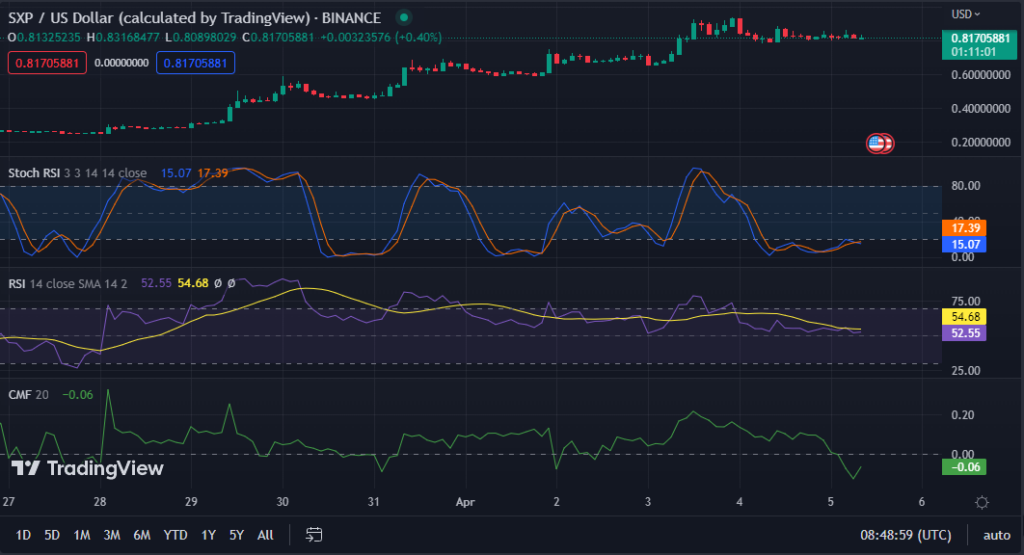Select the 5Y time range

tap(236, 535)
